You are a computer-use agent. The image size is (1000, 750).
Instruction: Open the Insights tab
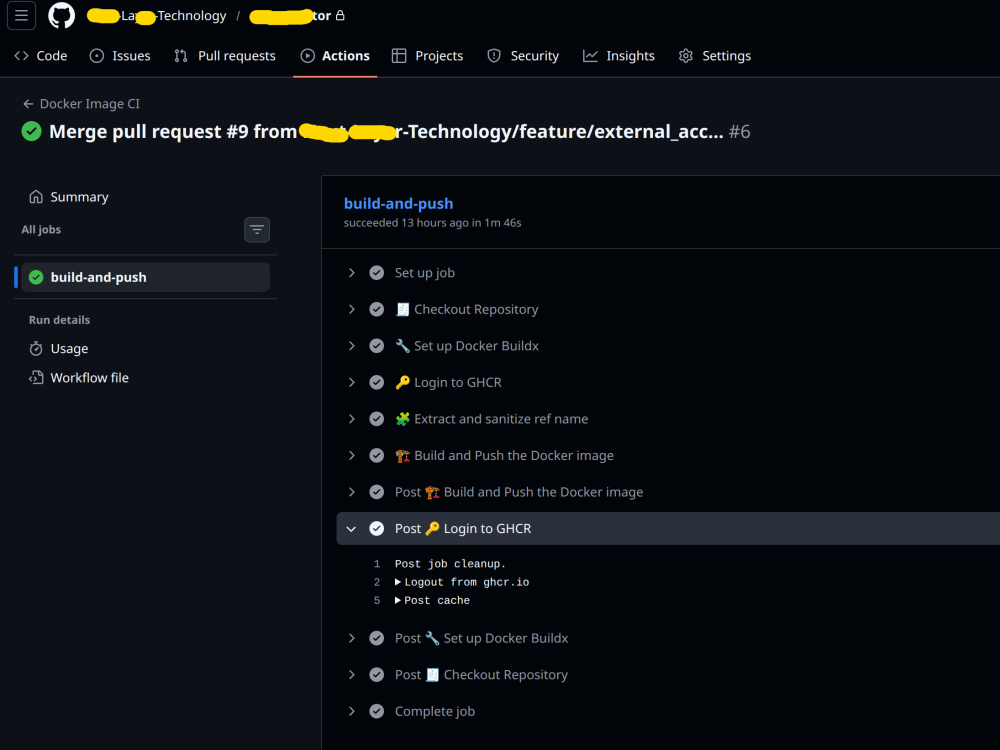(x=619, y=56)
